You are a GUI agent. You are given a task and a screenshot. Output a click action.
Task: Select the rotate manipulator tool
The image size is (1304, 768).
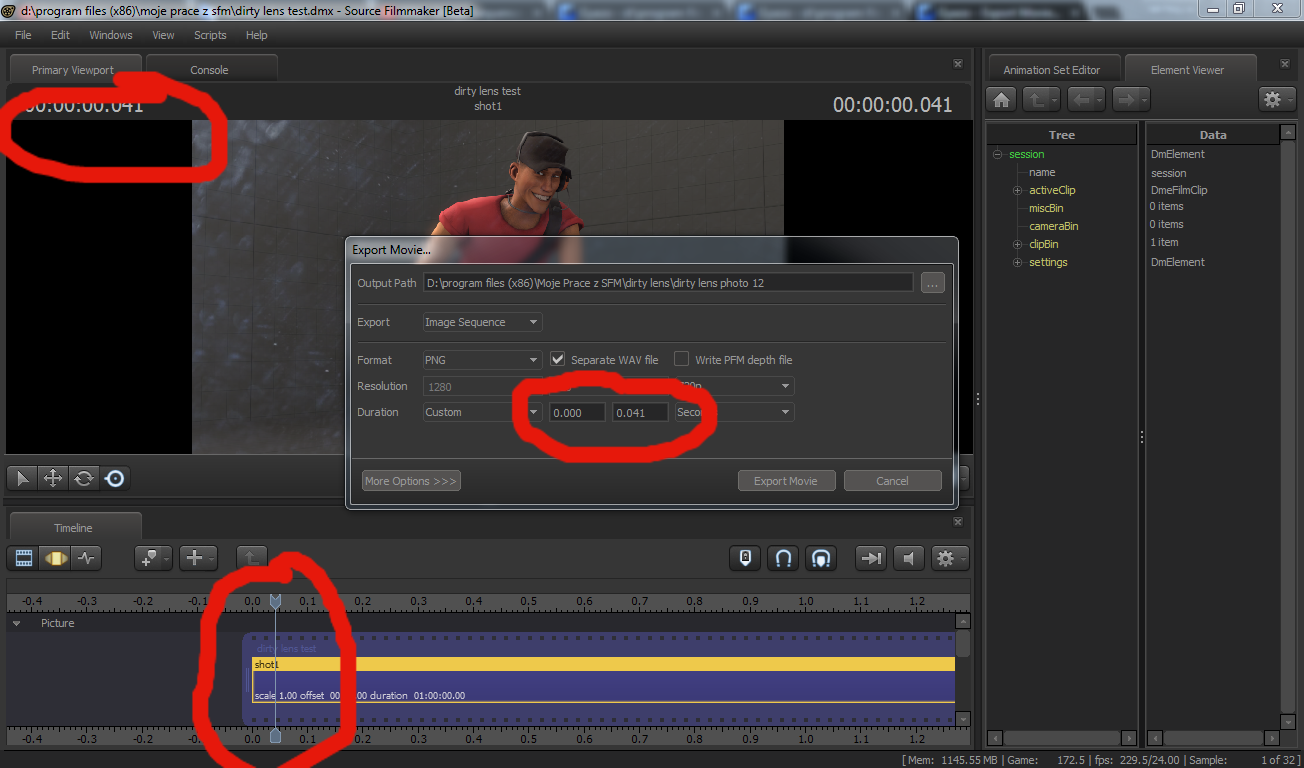click(84, 479)
